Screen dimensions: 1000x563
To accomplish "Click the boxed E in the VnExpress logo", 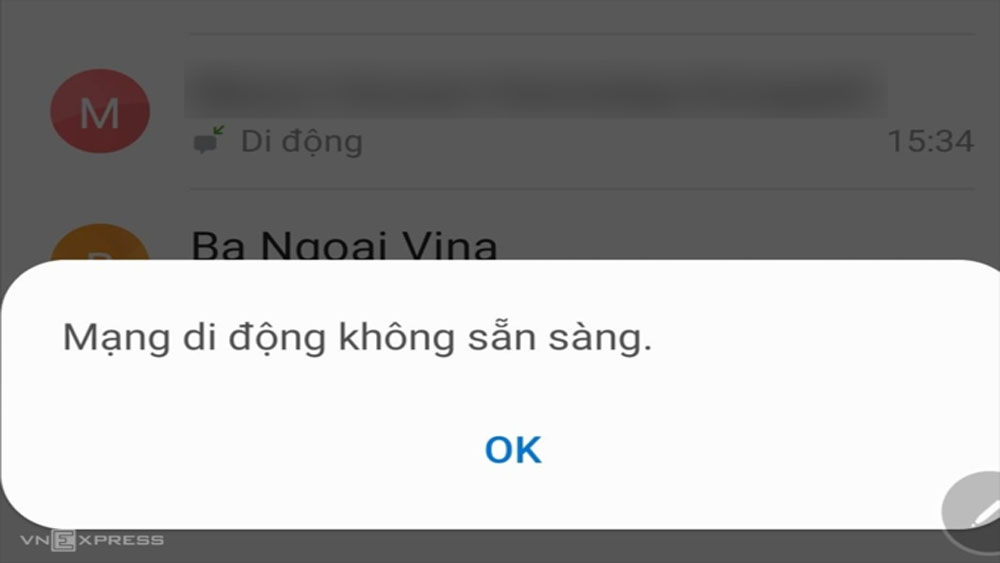I will click(63, 541).
